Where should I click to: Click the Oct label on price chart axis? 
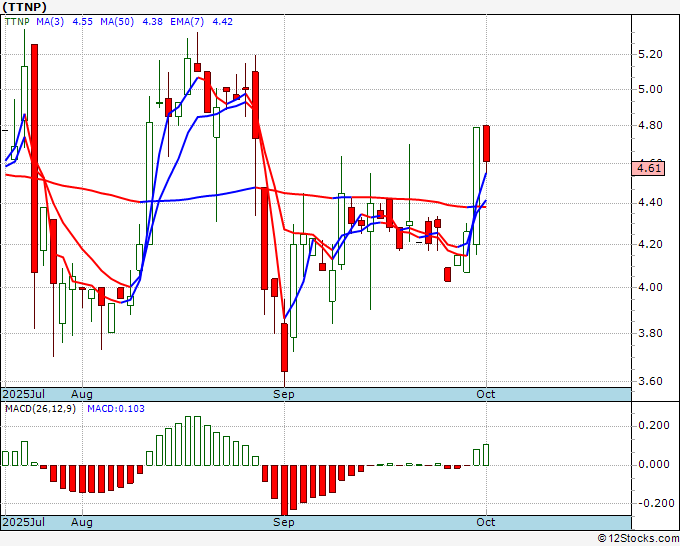[x=486, y=394]
